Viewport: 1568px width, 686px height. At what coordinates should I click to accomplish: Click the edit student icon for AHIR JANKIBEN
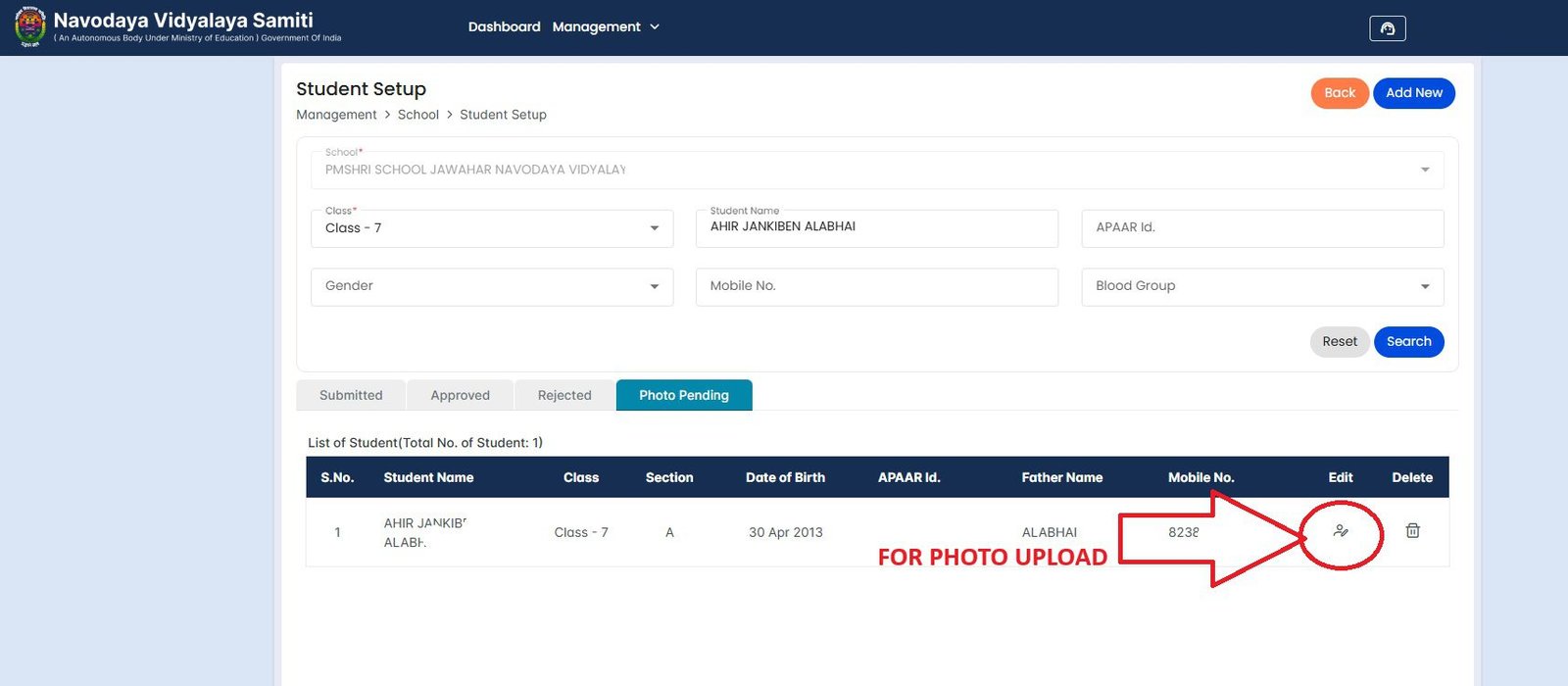click(x=1341, y=531)
